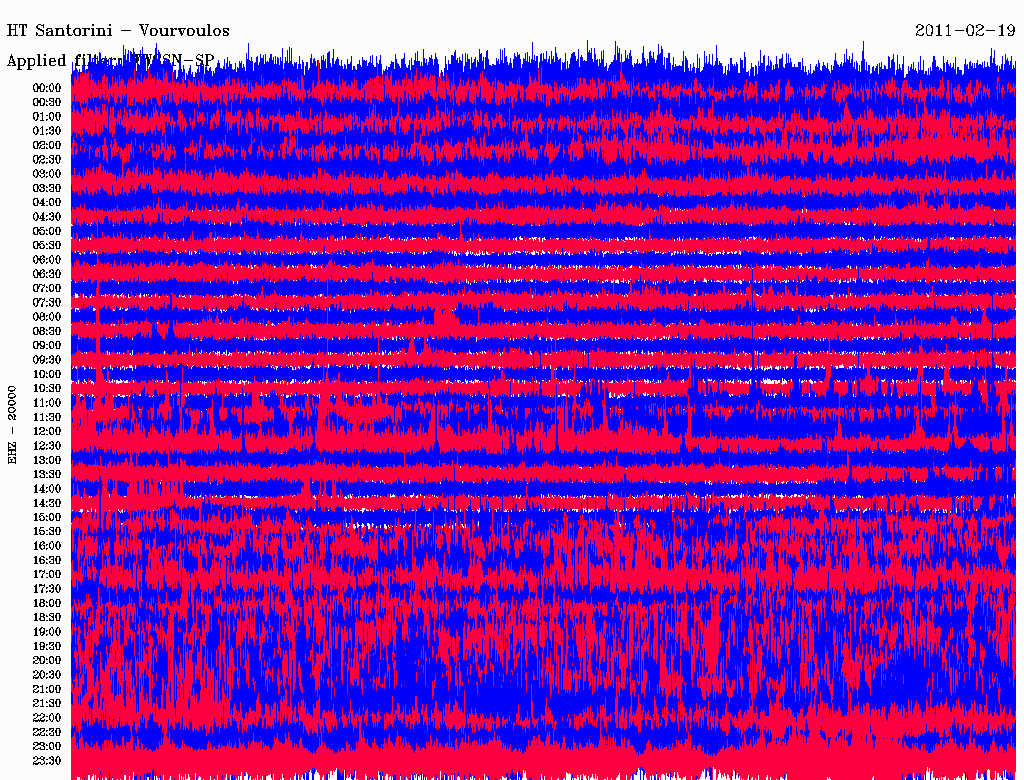
Task: Select the 00:00 time label
Action: pyautogui.click(x=47, y=88)
